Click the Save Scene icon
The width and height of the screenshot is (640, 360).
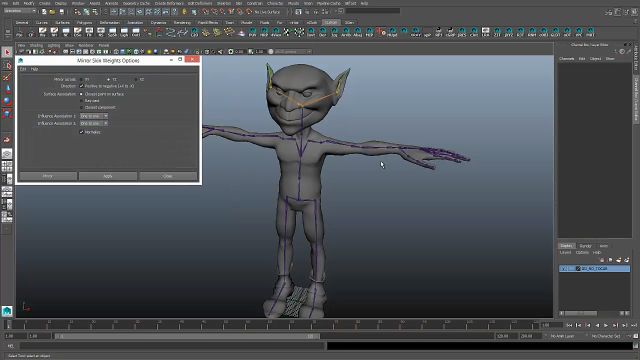(x=61, y=12)
